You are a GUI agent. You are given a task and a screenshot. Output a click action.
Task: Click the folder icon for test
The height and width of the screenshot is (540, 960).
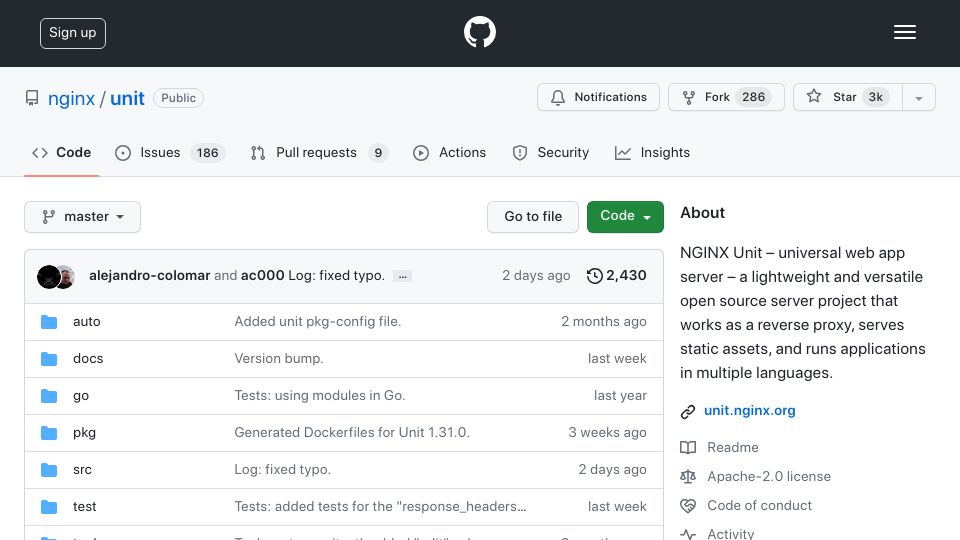click(49, 507)
